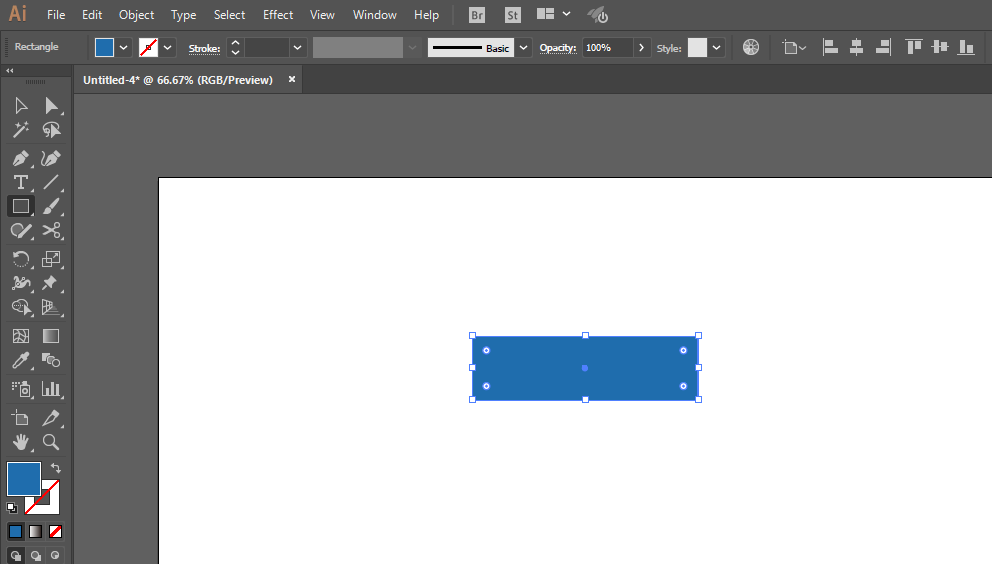
Task: Open the Effect menu
Action: pos(278,15)
